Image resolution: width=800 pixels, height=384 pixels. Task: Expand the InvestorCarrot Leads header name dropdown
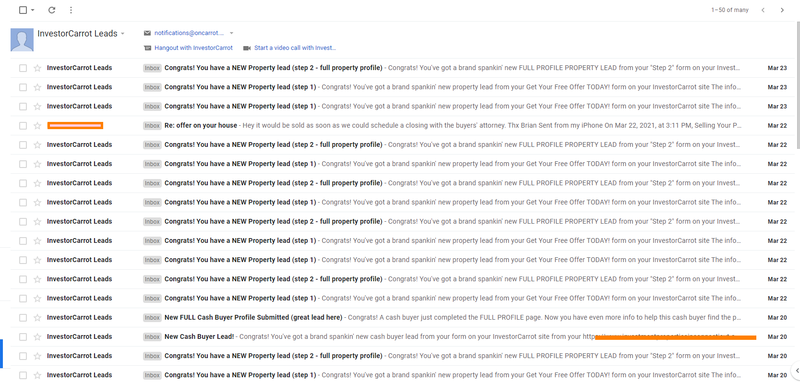point(122,34)
